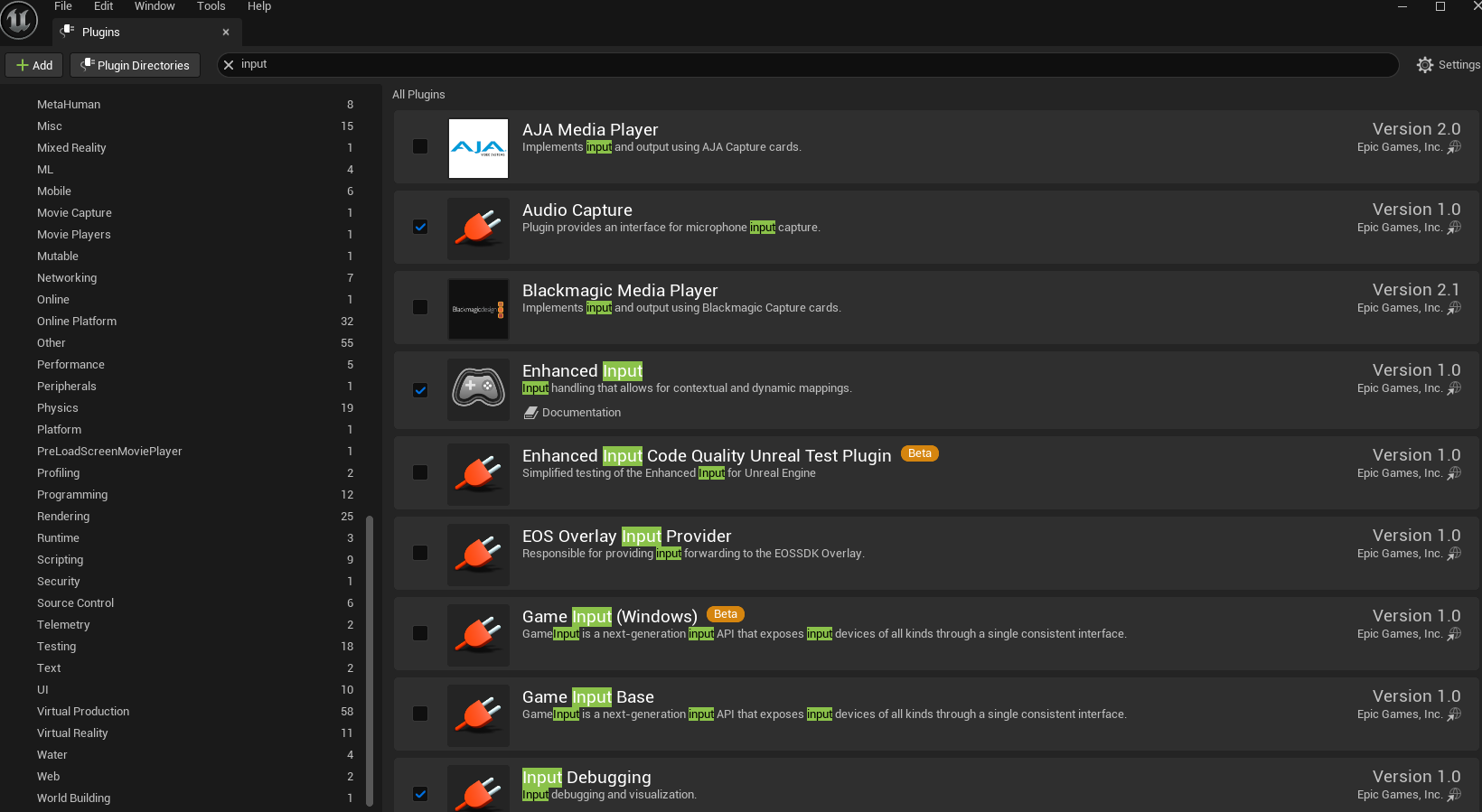Click the Enhanced Input gamepad icon
1482x812 pixels.
pos(478,389)
